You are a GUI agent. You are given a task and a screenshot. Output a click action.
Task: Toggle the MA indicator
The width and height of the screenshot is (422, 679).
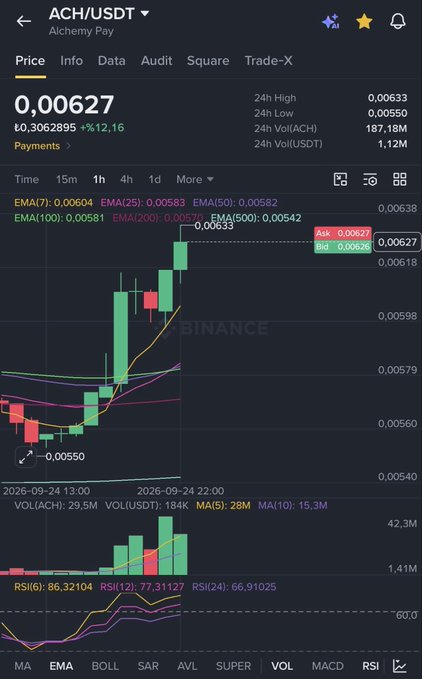pos(23,666)
